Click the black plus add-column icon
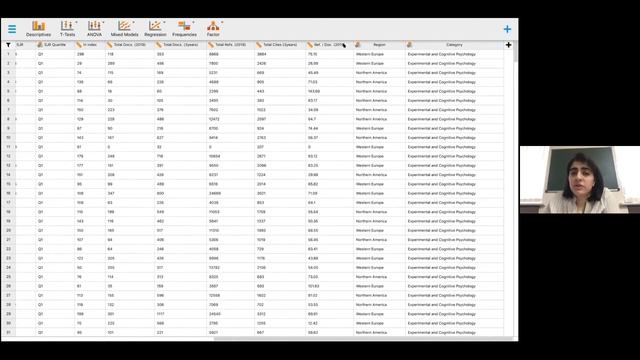This screenshot has height=360, width=640. 508,45
